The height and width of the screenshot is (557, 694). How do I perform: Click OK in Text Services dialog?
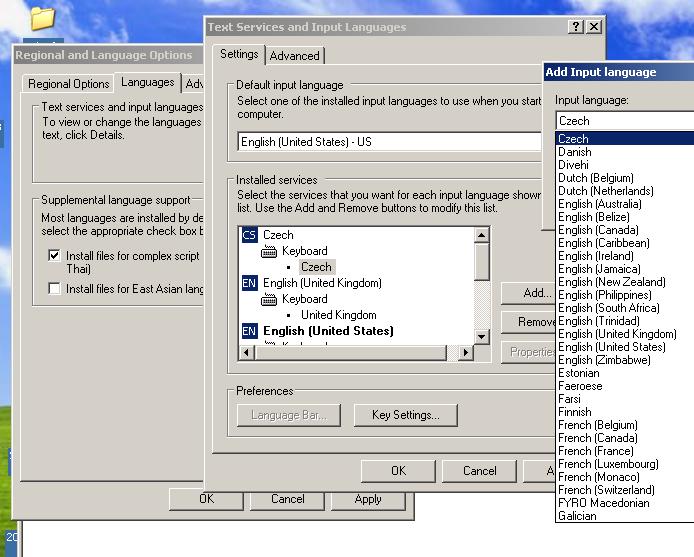point(398,471)
